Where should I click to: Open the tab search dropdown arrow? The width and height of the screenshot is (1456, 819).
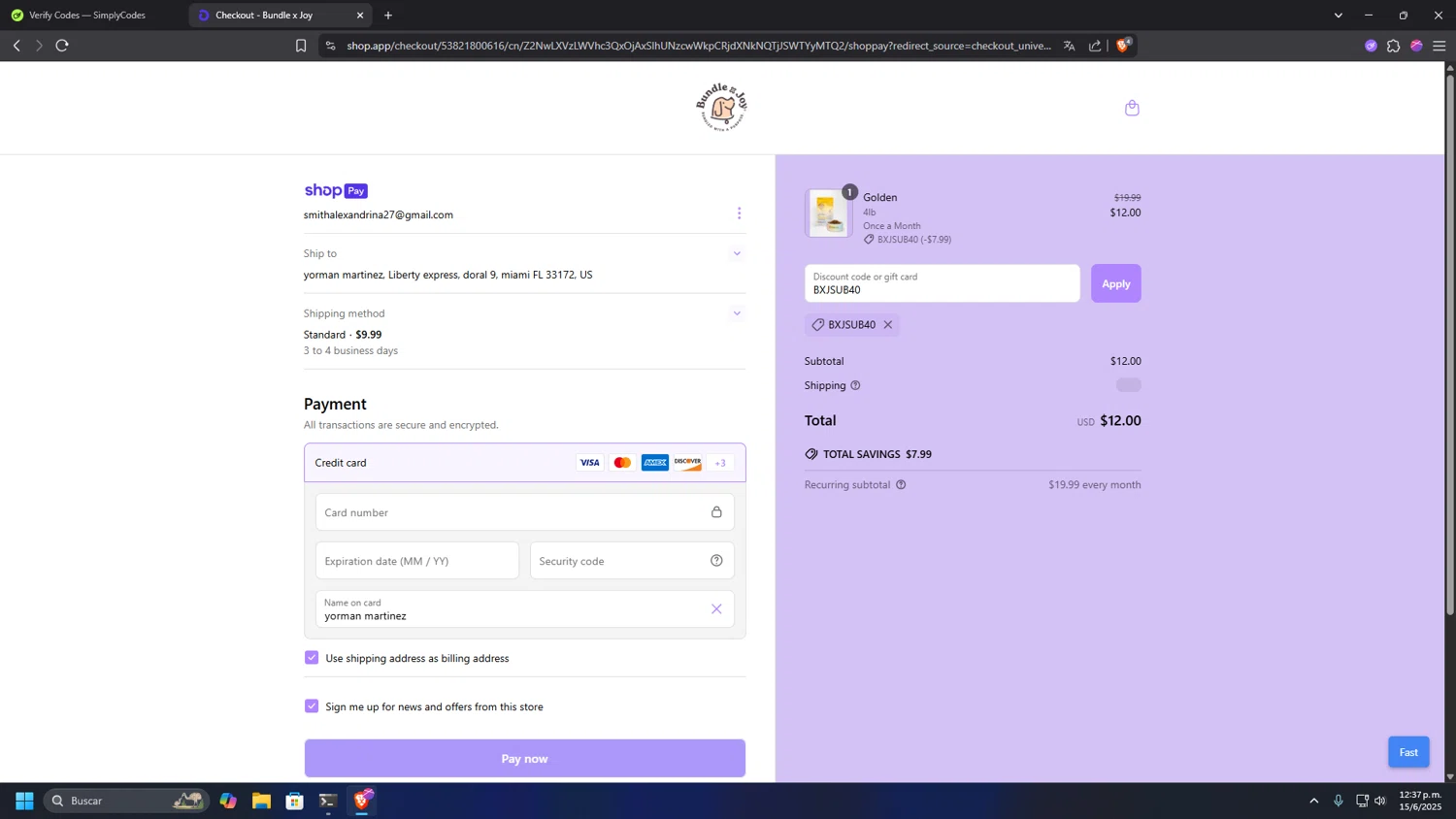[x=1339, y=16]
